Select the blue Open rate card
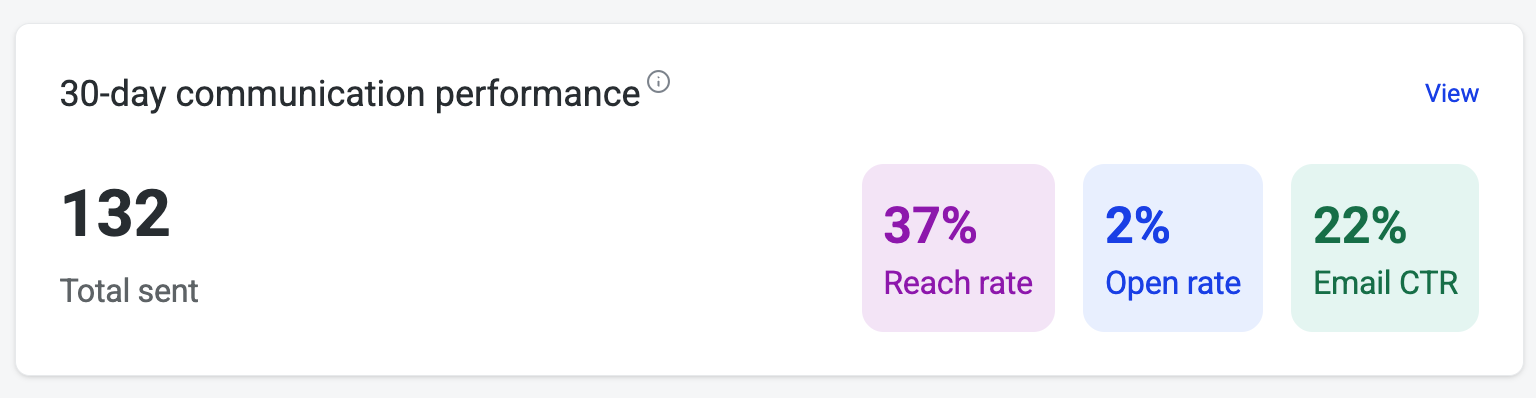1536x398 pixels. [x=1173, y=248]
